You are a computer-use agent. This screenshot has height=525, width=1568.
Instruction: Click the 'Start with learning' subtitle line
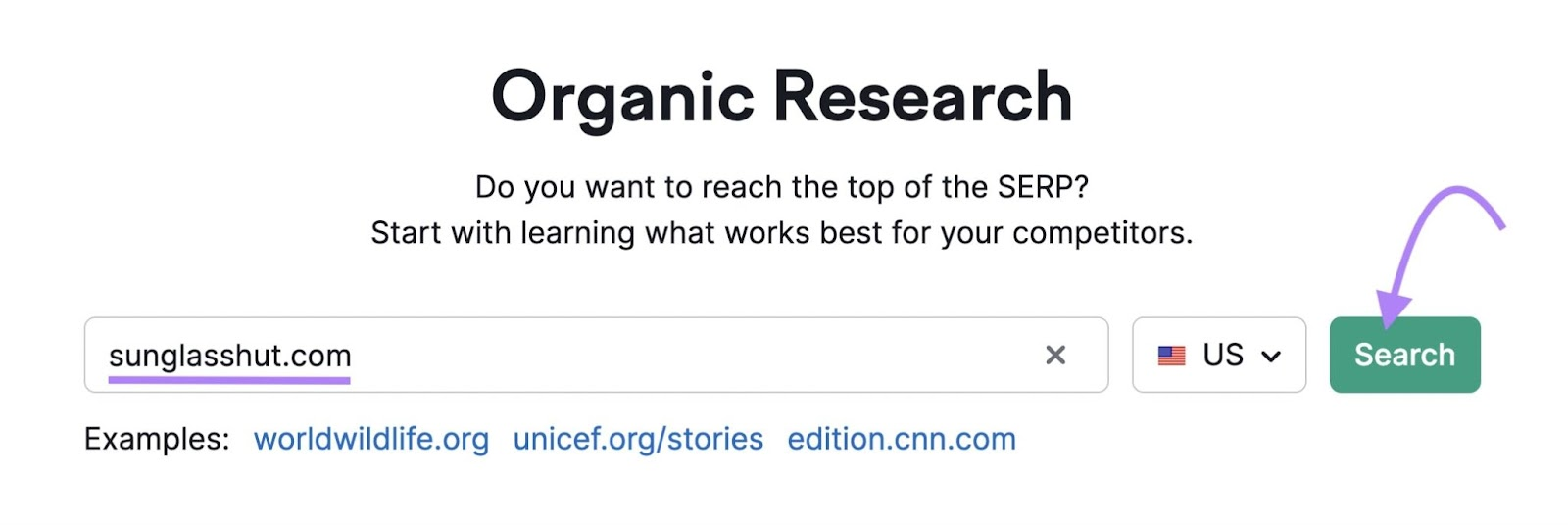pos(782,233)
